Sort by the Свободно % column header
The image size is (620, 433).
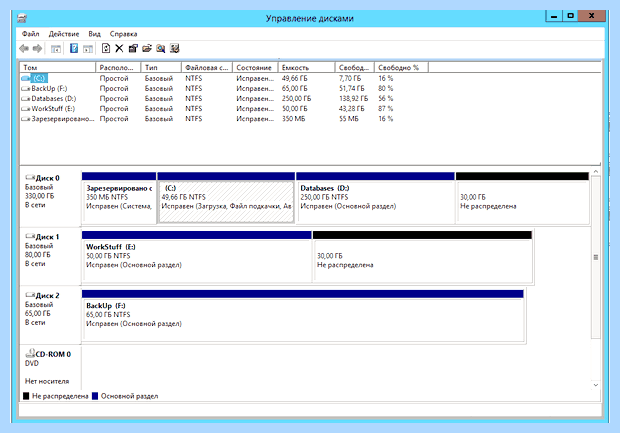click(401, 68)
